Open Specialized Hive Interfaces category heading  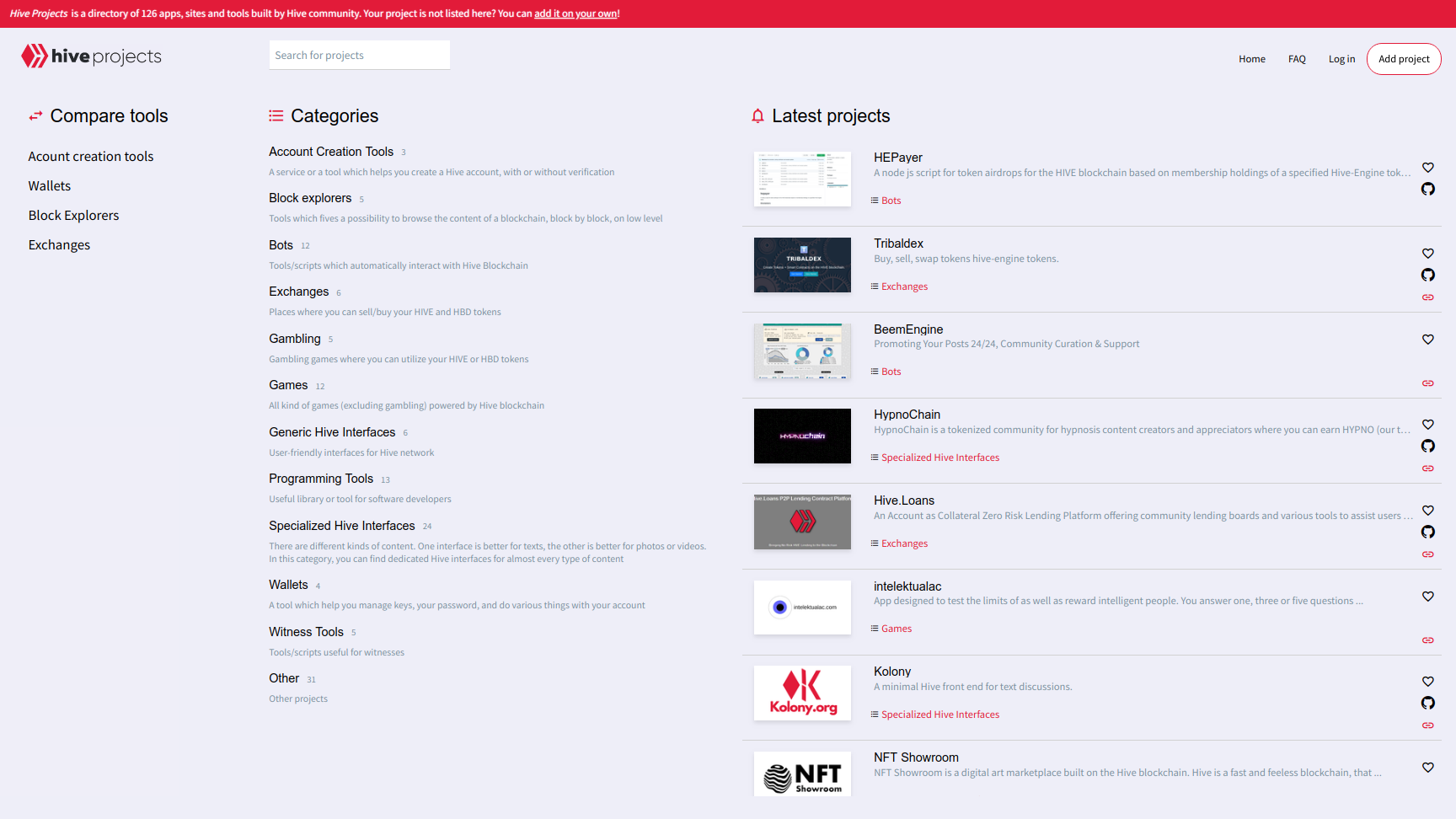[x=342, y=526]
